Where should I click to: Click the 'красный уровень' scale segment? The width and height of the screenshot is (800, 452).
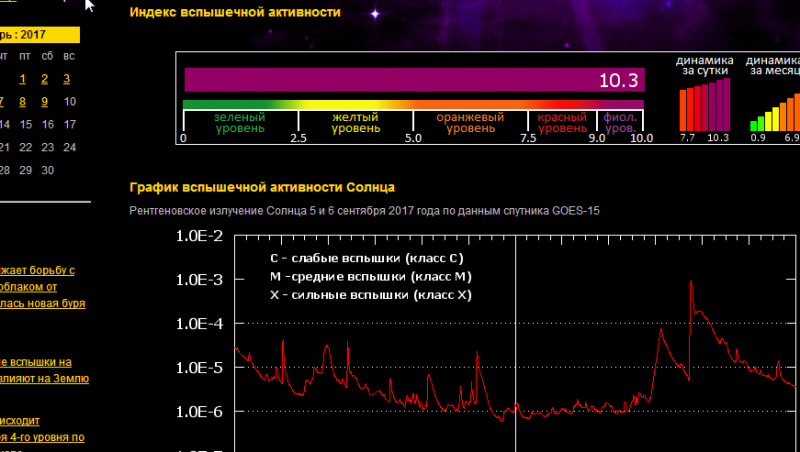(x=563, y=122)
